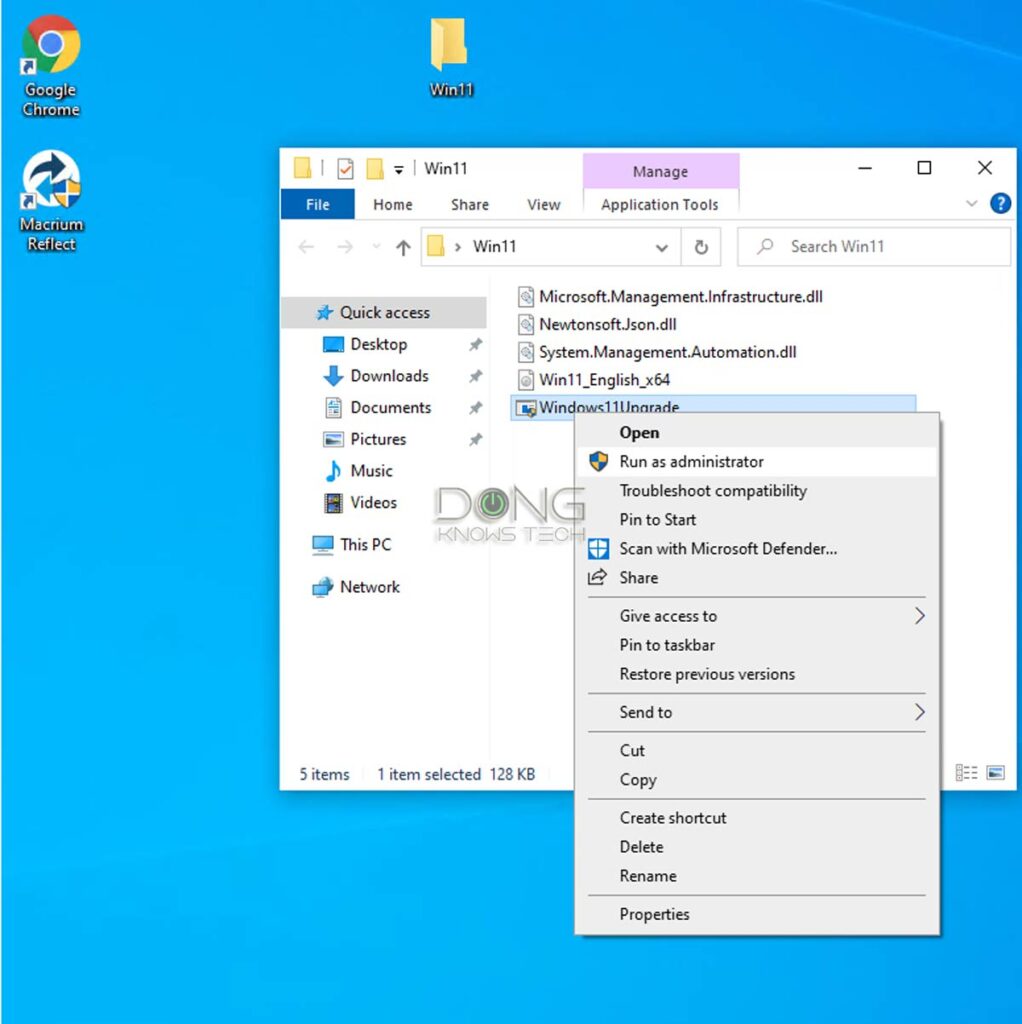The image size is (1022, 1024).
Task: Switch to the Home ribbon tab
Action: pos(392,204)
